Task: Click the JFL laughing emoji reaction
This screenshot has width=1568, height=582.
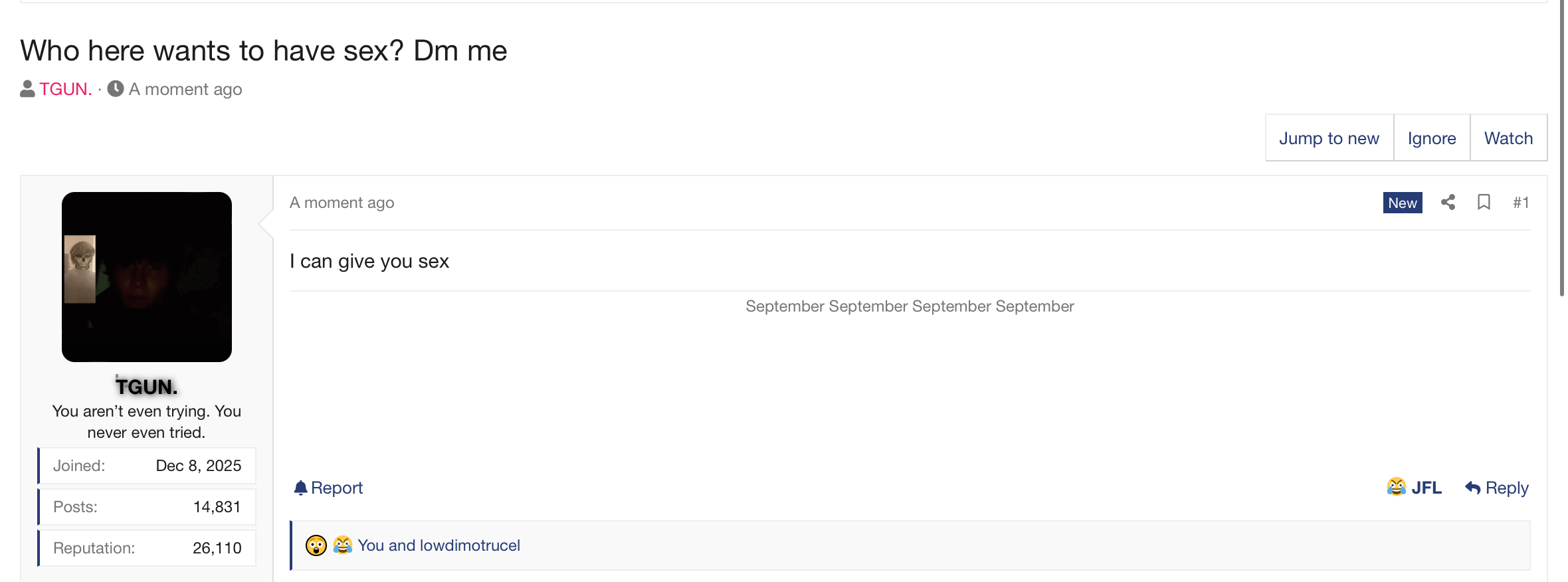Action: click(x=1396, y=487)
